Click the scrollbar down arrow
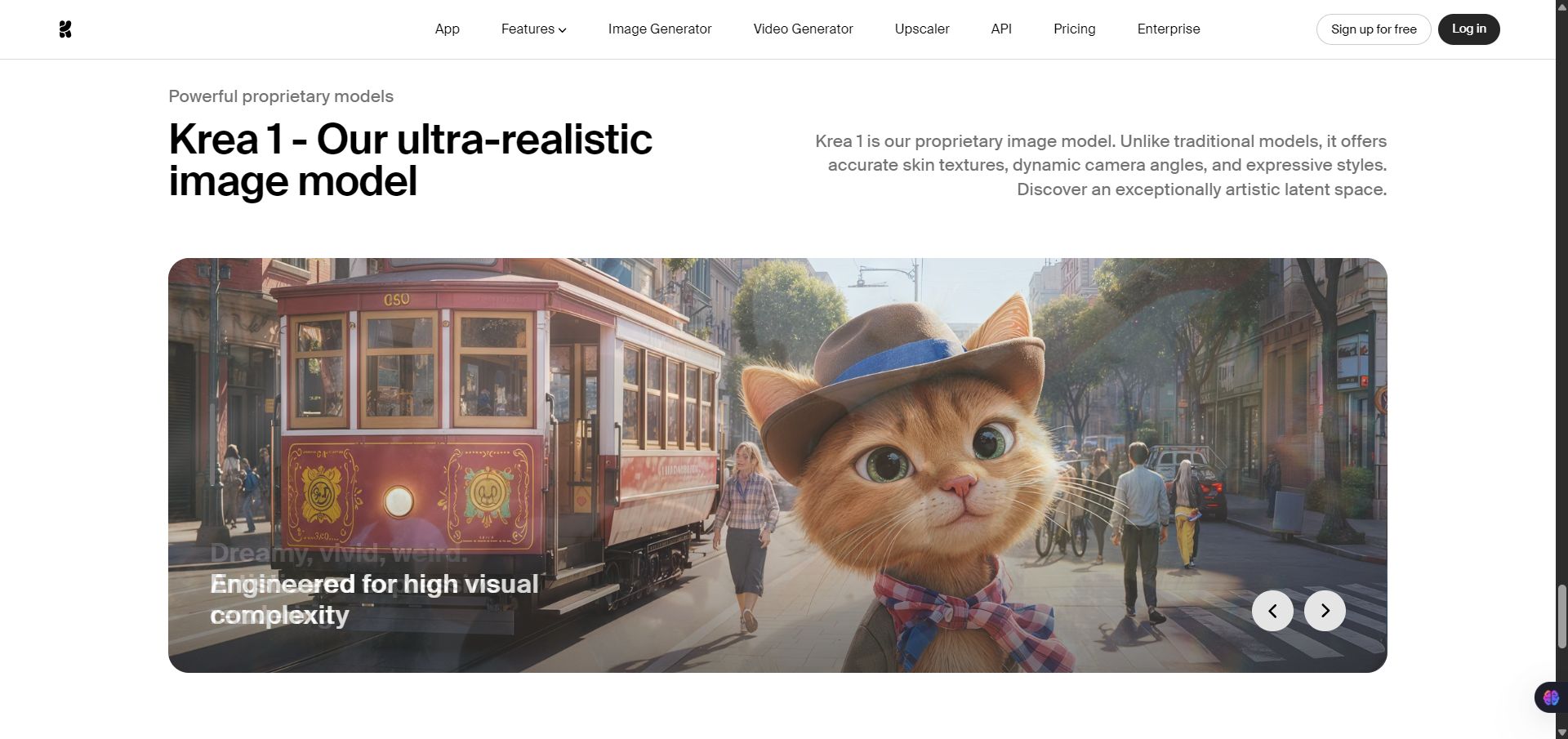 click(1561, 732)
